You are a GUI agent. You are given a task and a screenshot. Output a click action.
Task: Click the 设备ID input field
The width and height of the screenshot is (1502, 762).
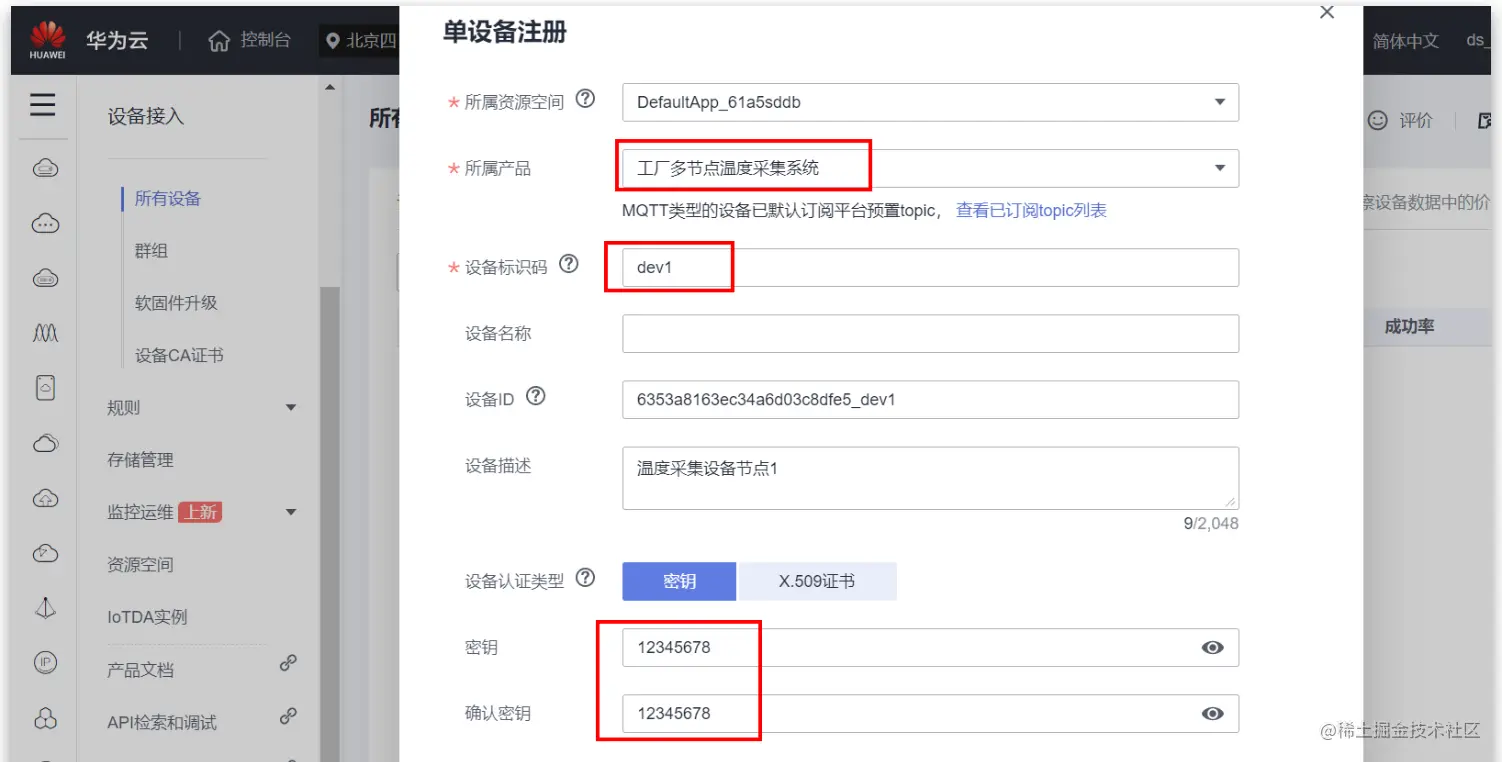coord(930,400)
